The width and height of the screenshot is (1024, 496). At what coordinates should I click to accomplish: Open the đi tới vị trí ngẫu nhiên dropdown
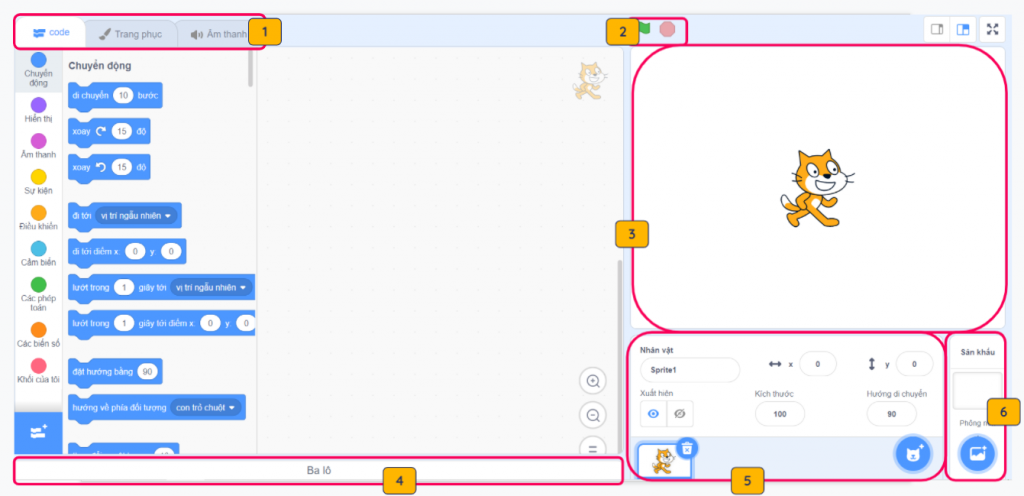pyautogui.click(x=135, y=215)
